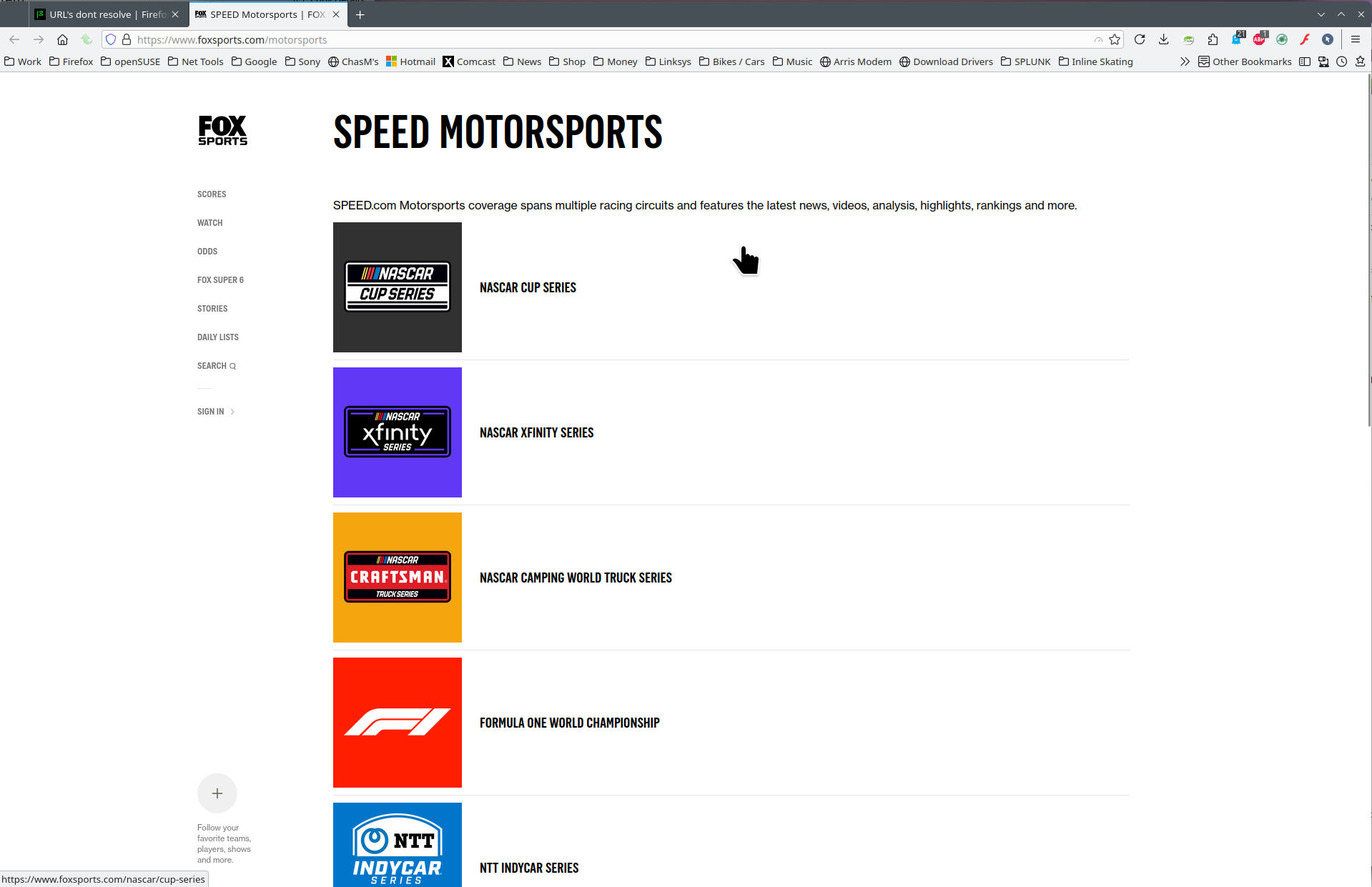List all tabs with the dropdown arrow
1372x887 pixels.
coord(1321,14)
